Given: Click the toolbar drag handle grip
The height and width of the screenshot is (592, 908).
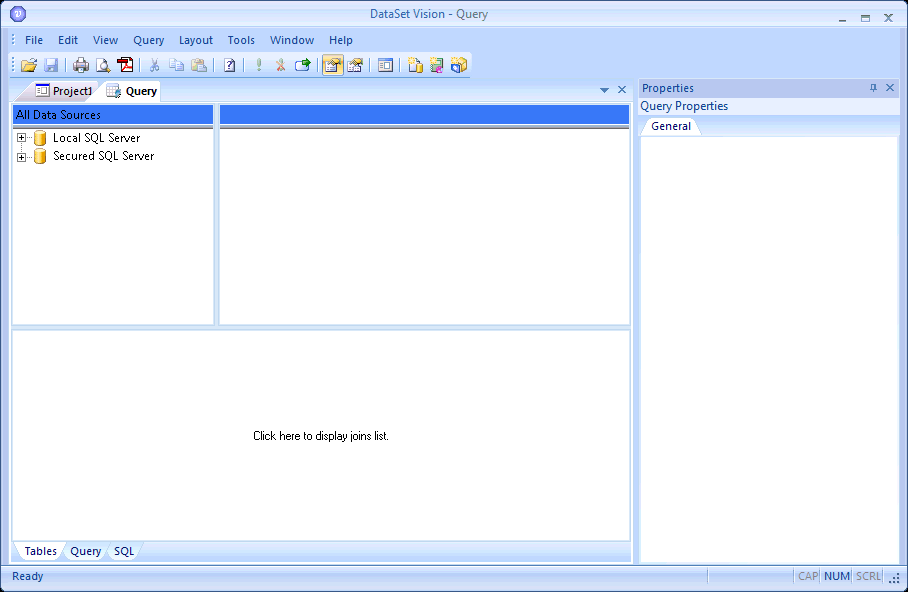Looking at the screenshot, I should point(13,64).
